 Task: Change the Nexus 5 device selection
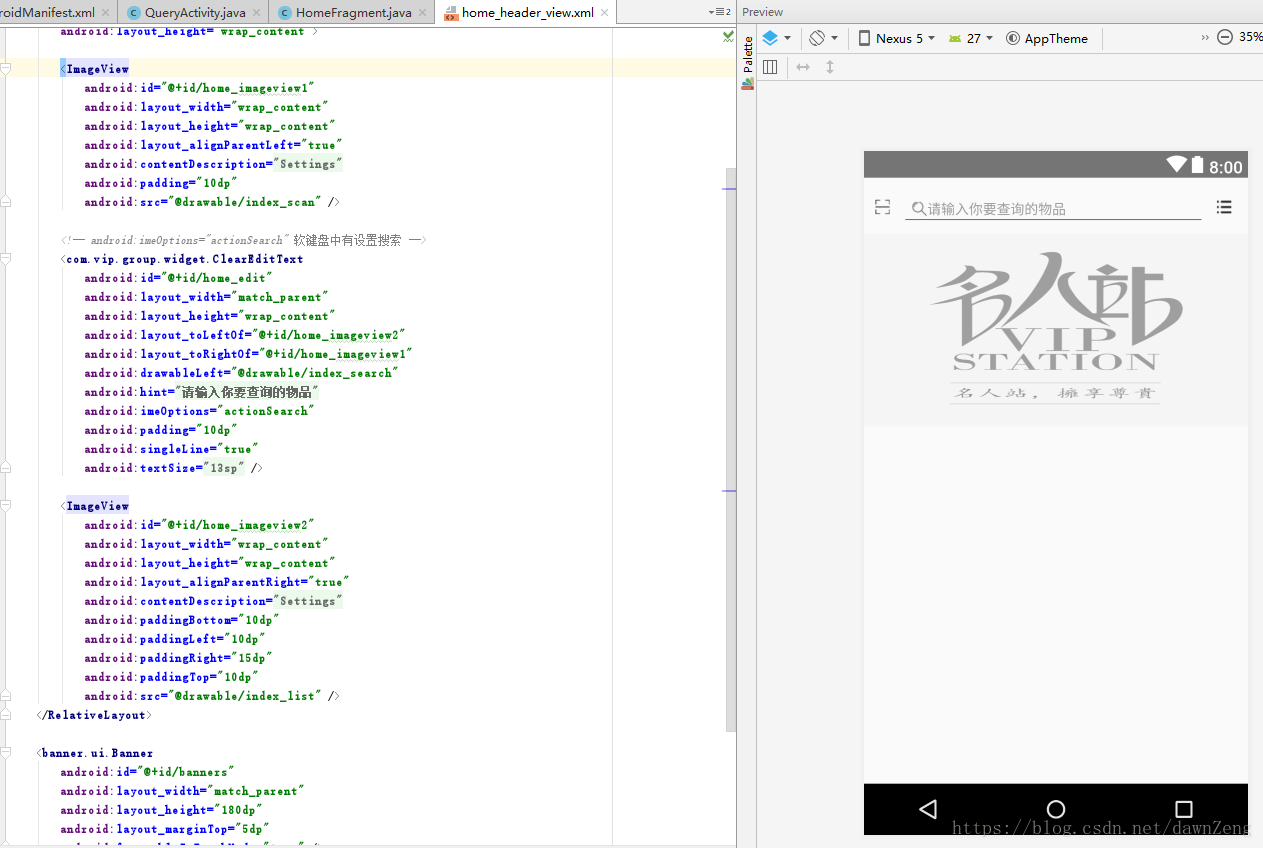coord(897,38)
